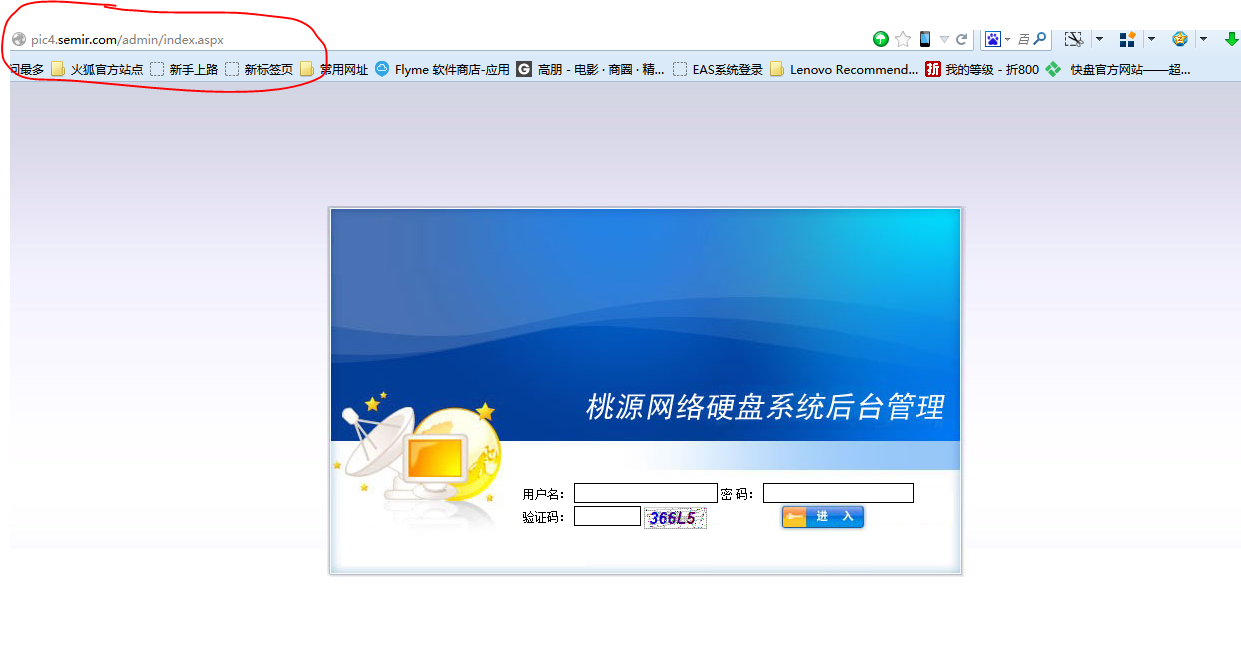The width and height of the screenshot is (1241, 659).
Task: Click the Baidu paw search engine icon
Action: click(x=993, y=39)
